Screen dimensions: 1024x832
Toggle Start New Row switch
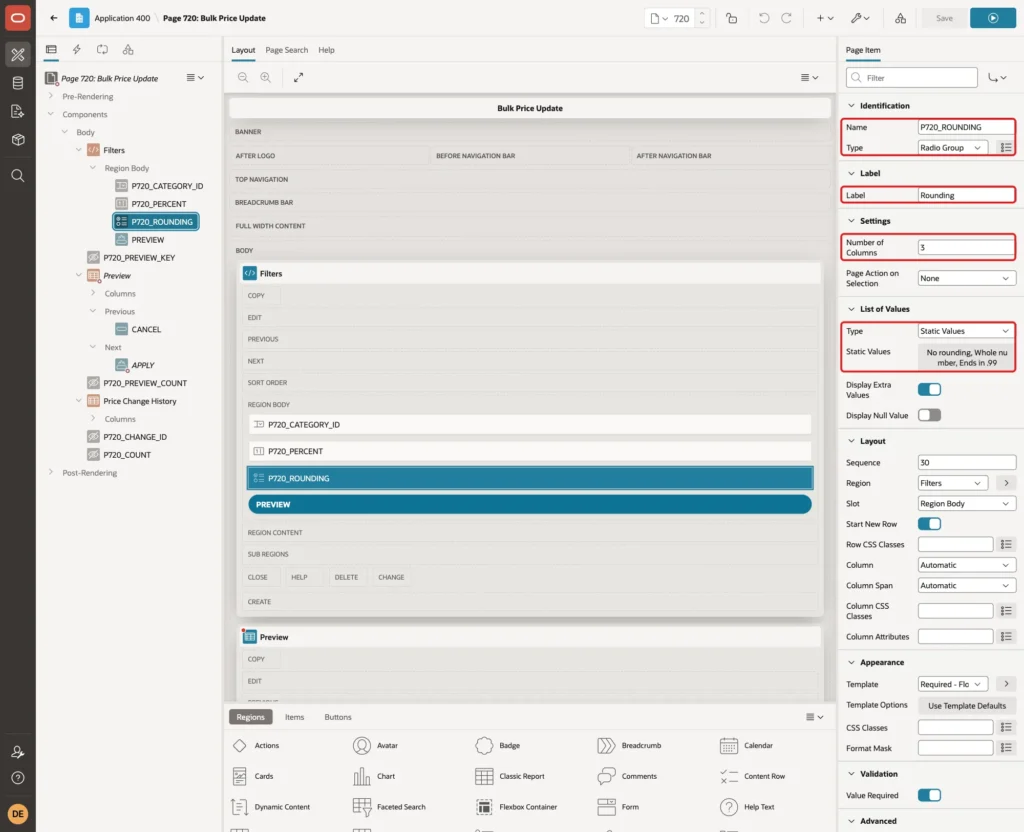pos(929,524)
